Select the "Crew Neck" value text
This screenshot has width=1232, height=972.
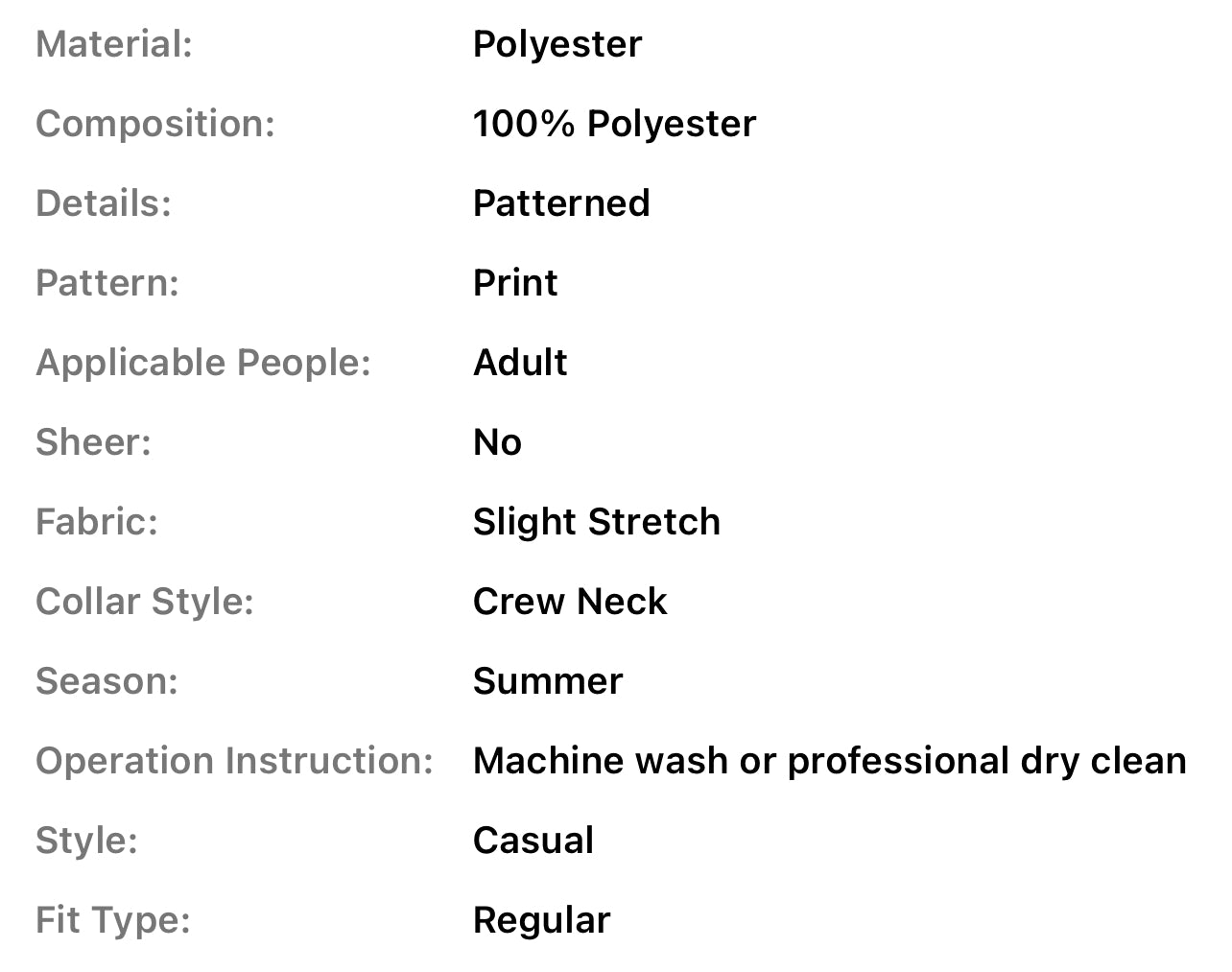(x=570, y=602)
